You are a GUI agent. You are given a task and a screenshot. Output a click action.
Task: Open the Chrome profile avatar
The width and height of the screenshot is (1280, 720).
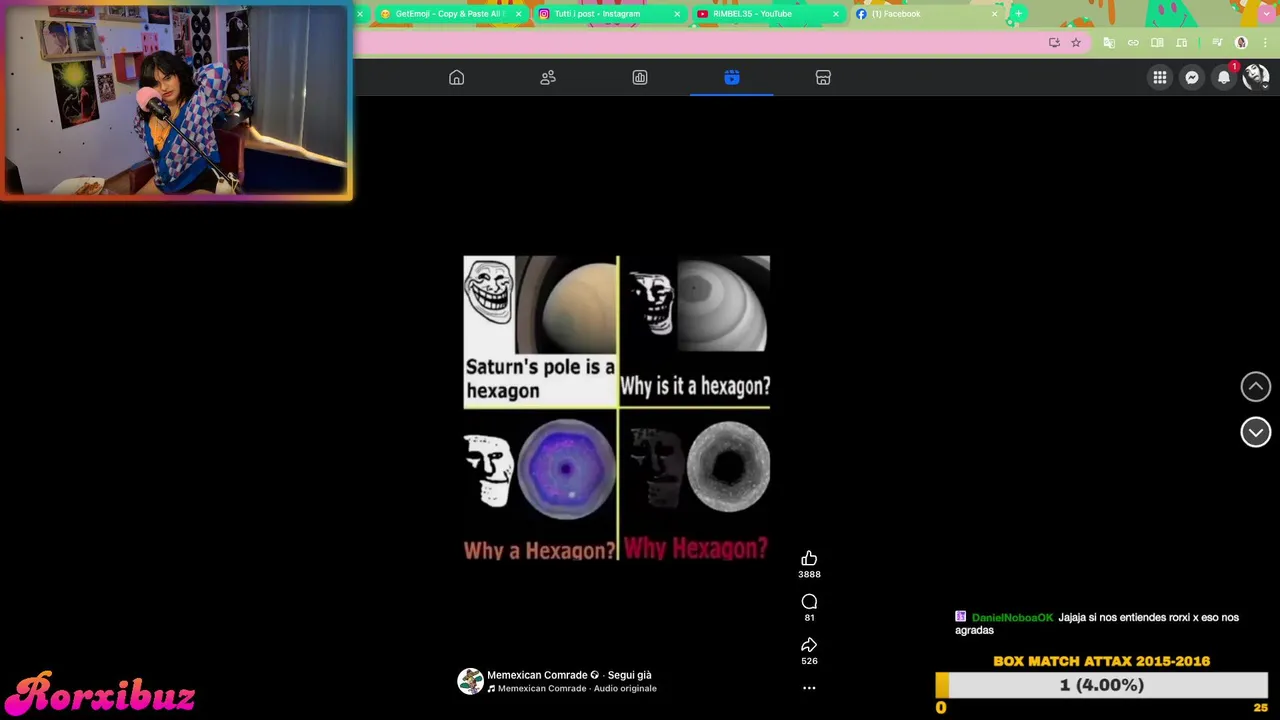tap(1241, 43)
